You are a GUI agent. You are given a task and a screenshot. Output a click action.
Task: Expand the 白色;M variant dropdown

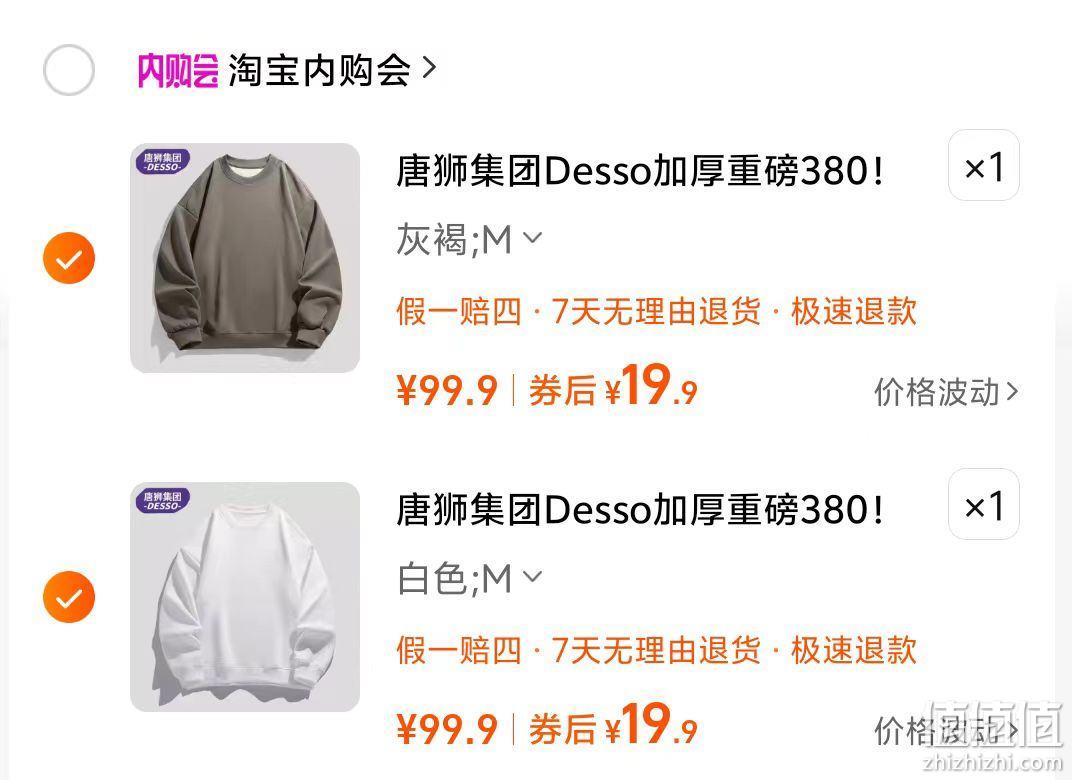469,579
